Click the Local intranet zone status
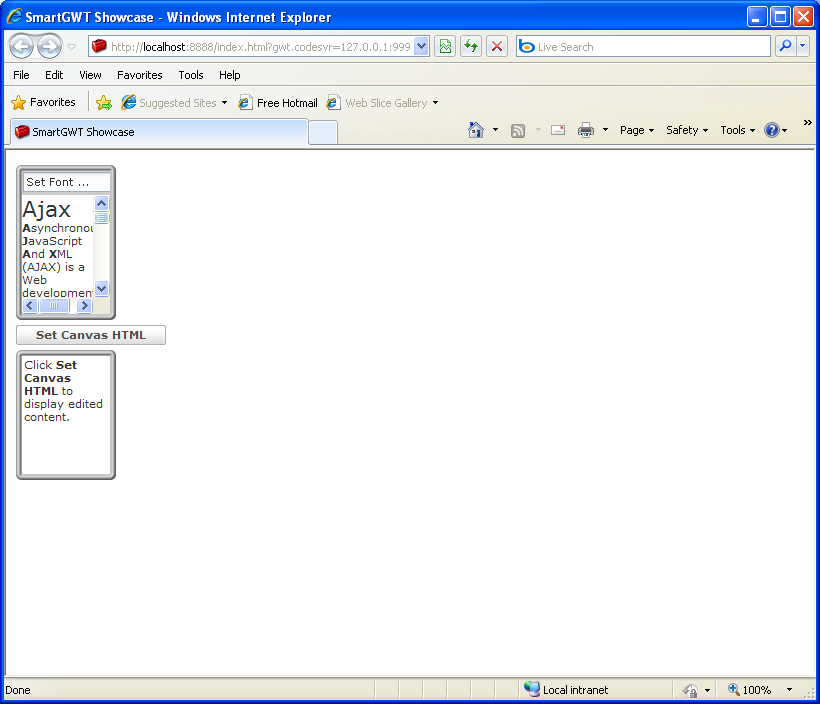 click(x=566, y=690)
